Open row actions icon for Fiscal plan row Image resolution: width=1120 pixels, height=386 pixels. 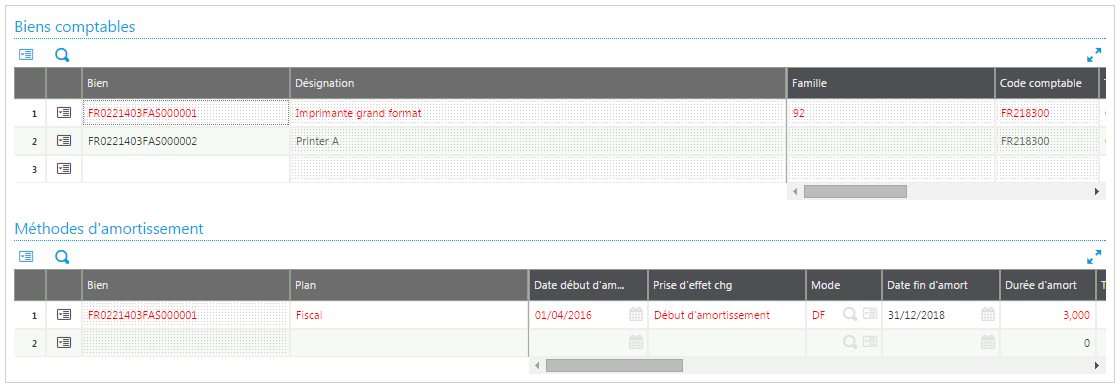coord(64,315)
